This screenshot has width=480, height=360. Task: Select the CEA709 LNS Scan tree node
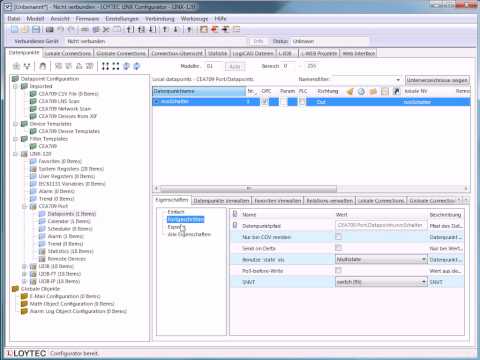click(x=59, y=101)
